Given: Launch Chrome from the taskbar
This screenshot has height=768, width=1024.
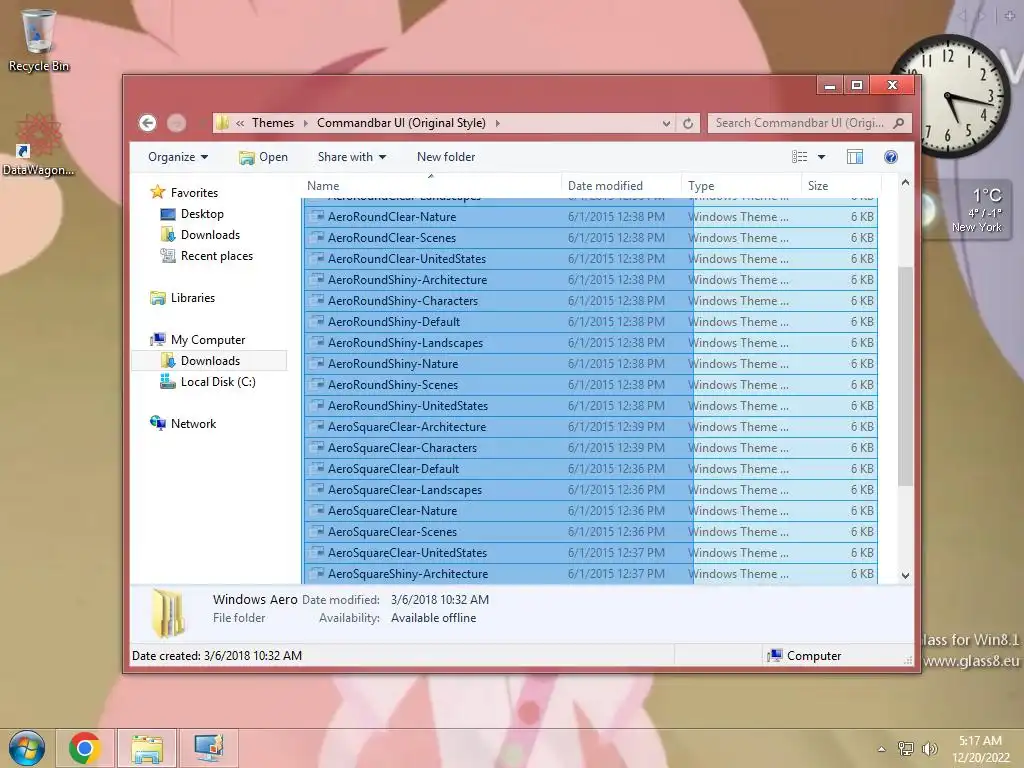Looking at the screenshot, I should click(84, 748).
